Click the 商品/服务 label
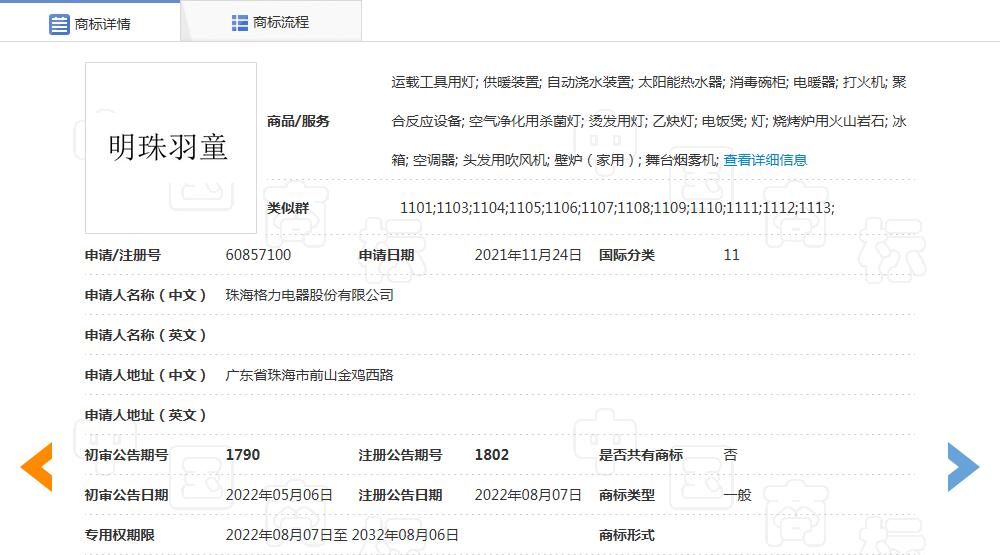This screenshot has height=555, width=1000. pos(298,121)
